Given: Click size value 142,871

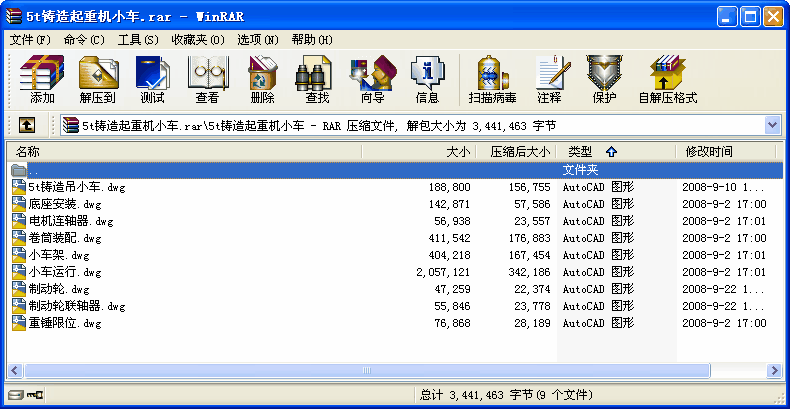Looking at the screenshot, I should click(449, 204).
